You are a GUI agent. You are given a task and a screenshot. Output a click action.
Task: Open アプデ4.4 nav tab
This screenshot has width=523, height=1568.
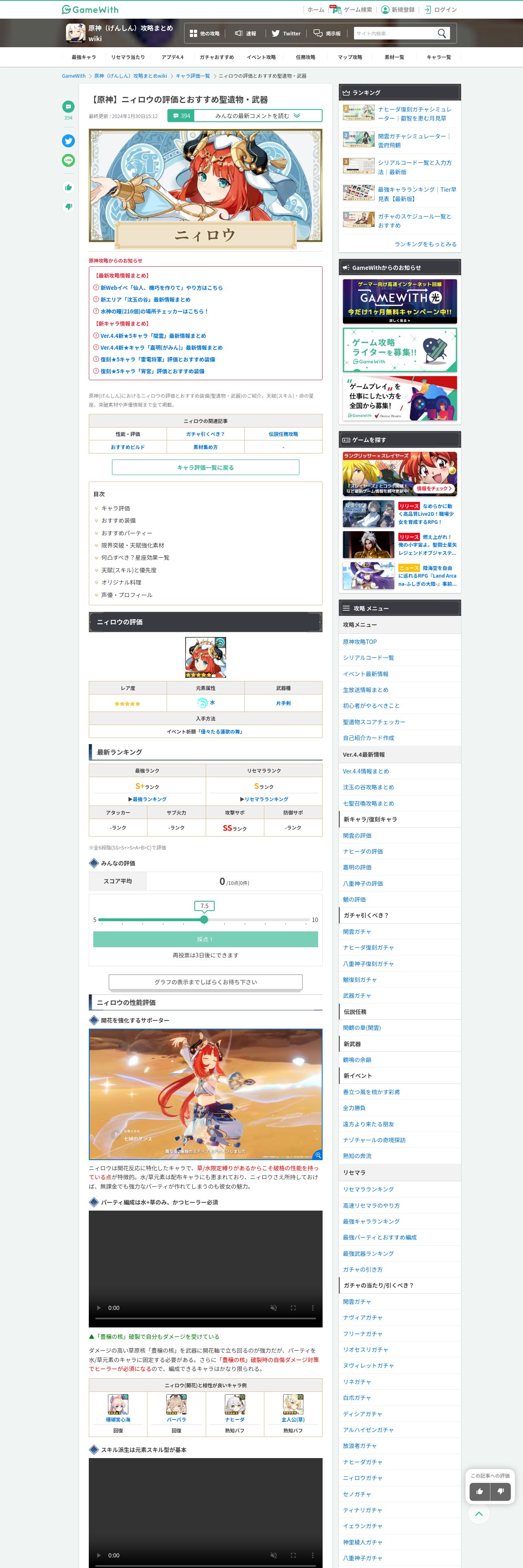point(172,57)
